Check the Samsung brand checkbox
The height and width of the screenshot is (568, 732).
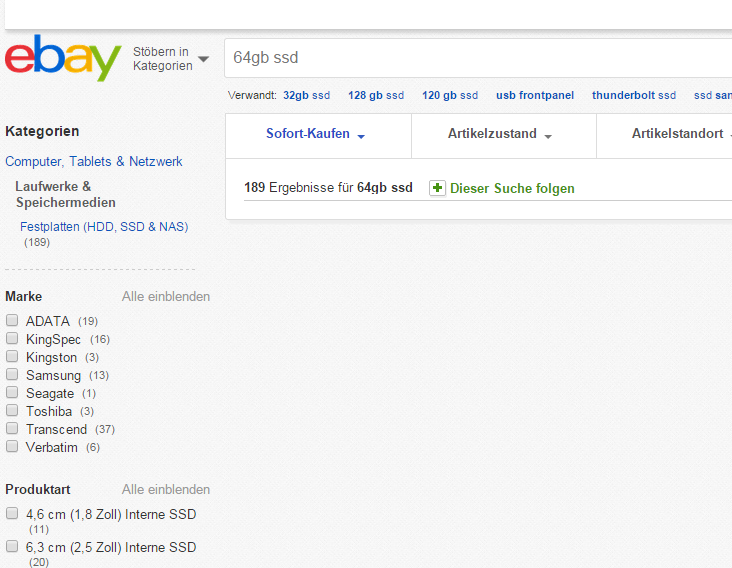(12, 375)
